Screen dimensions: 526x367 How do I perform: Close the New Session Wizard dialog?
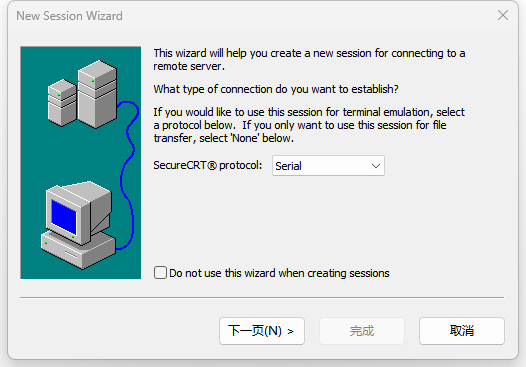(x=503, y=15)
